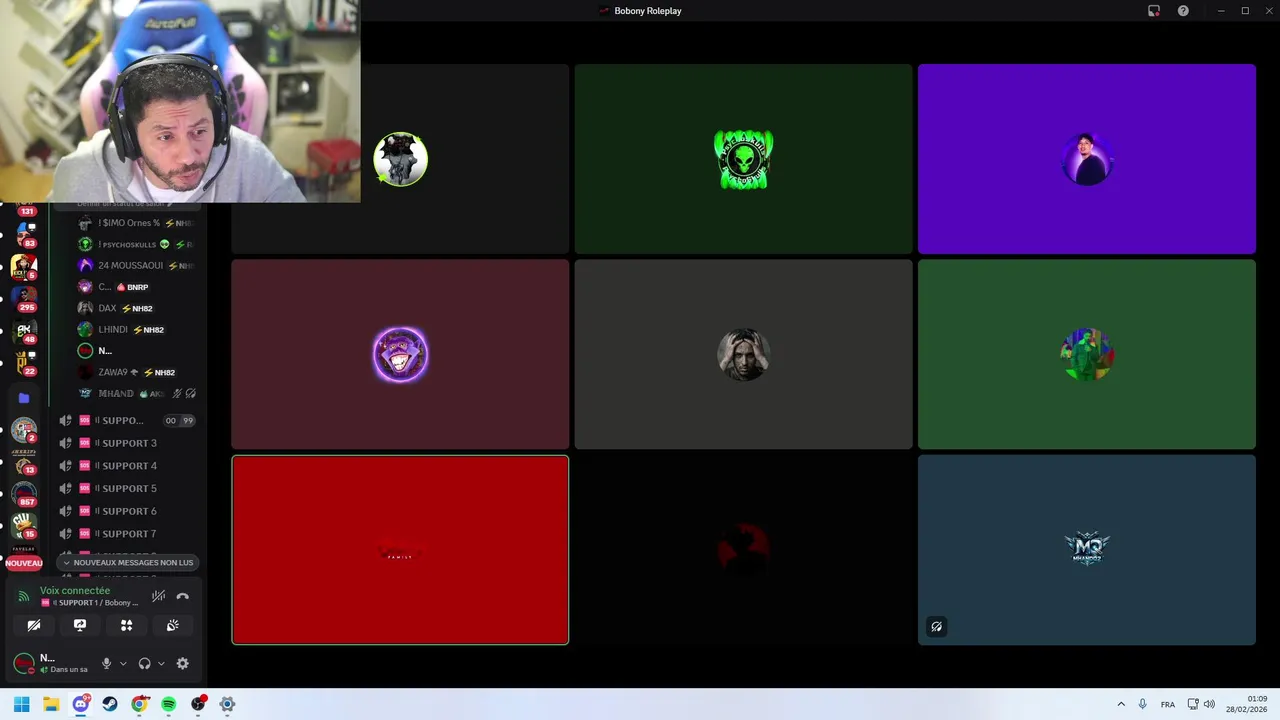The height and width of the screenshot is (720, 1280).
Task: Click the FRA language indicator
Action: point(1168,704)
